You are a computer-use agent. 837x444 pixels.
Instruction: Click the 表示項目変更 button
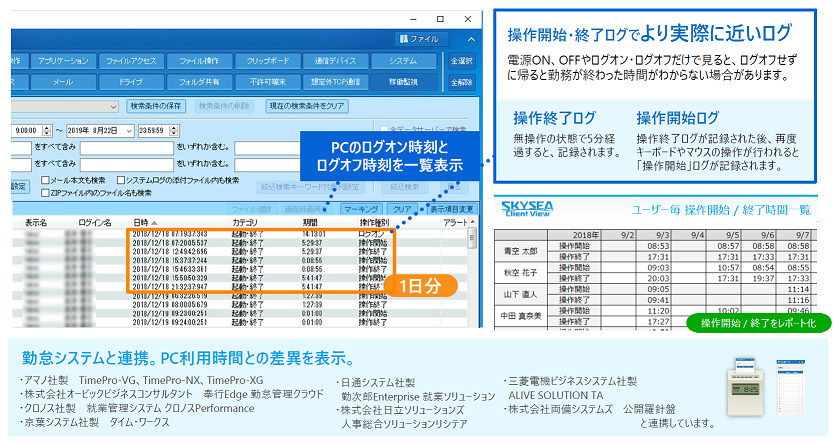point(452,209)
